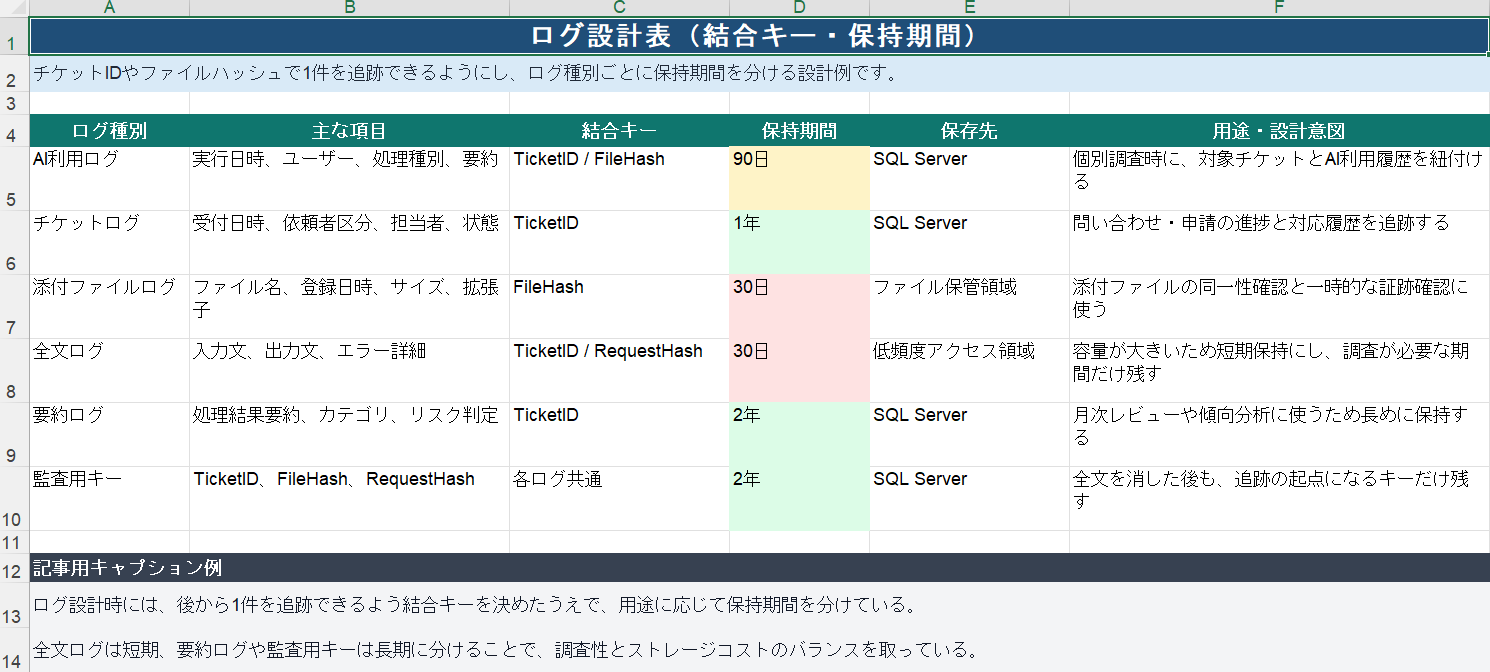Click the 結合キー header cell
Image resolution: width=1490 pixels, height=672 pixels.
click(619, 131)
